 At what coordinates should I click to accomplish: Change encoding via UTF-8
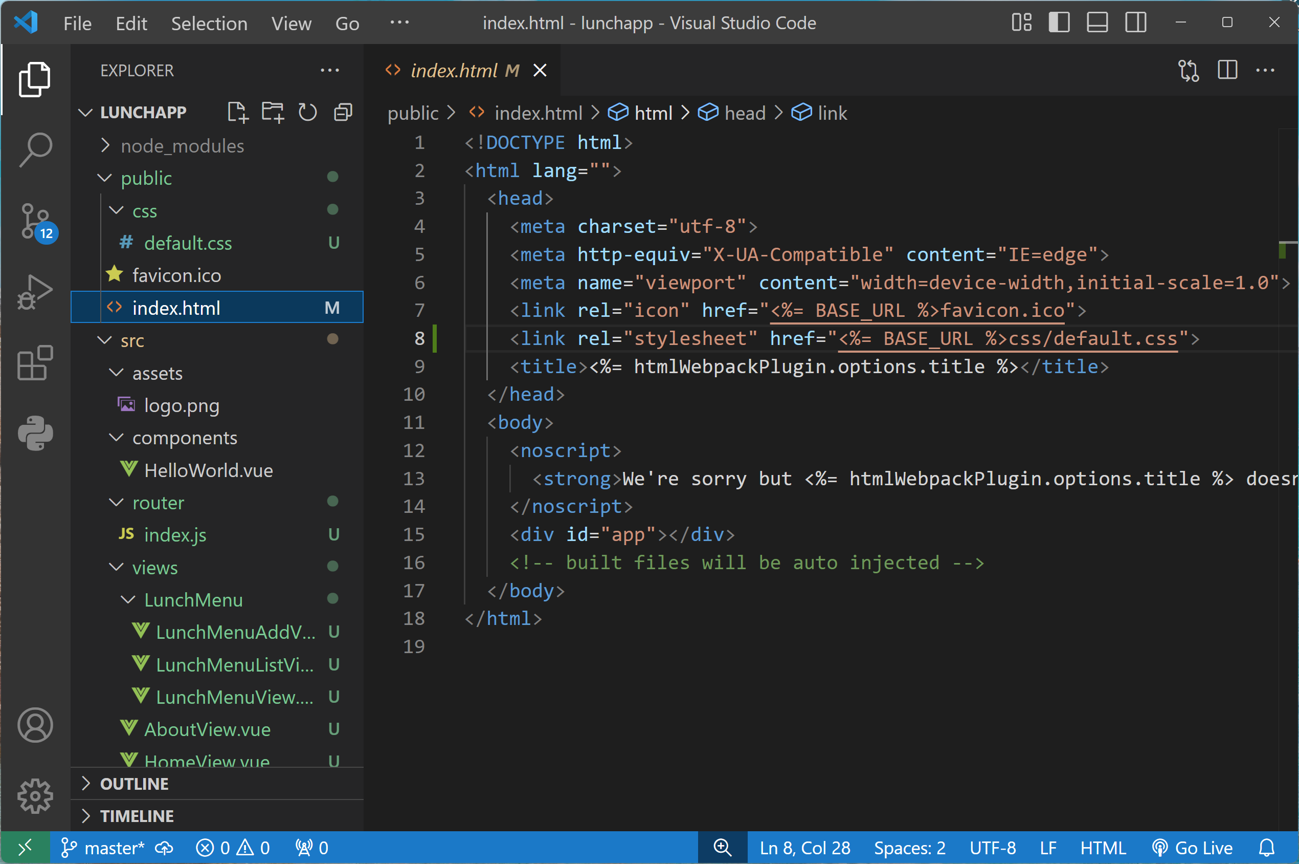click(x=993, y=848)
